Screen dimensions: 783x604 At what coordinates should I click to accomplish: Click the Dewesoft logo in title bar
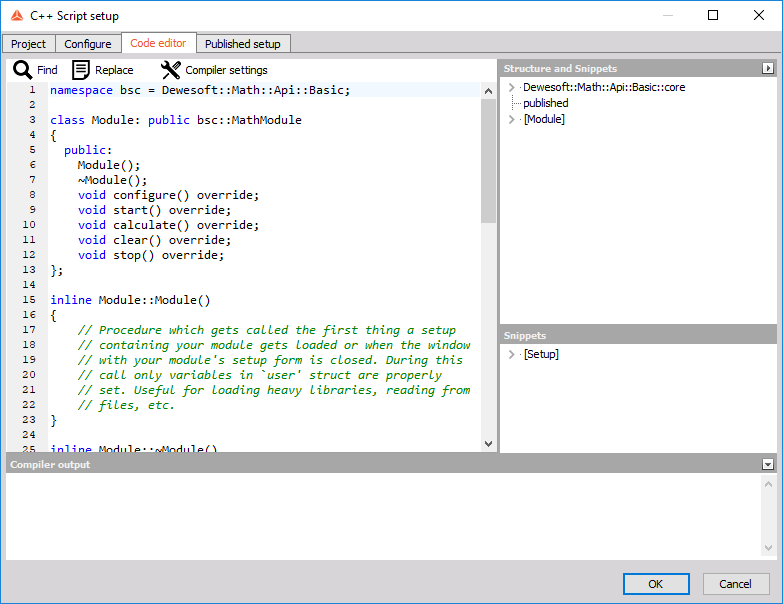click(17, 15)
